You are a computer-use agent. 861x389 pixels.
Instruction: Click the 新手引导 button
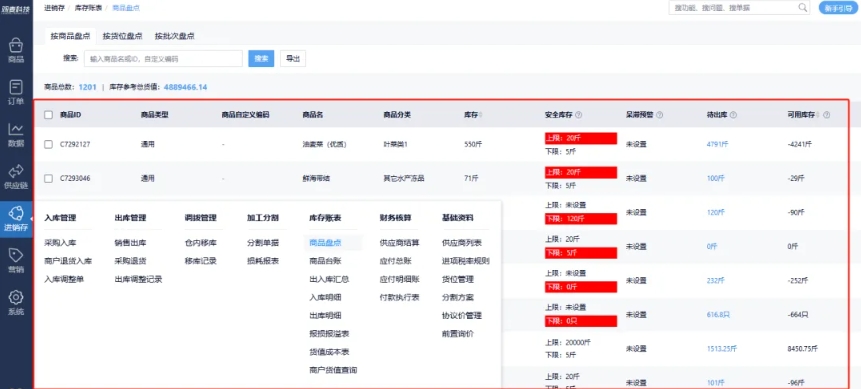838,8
